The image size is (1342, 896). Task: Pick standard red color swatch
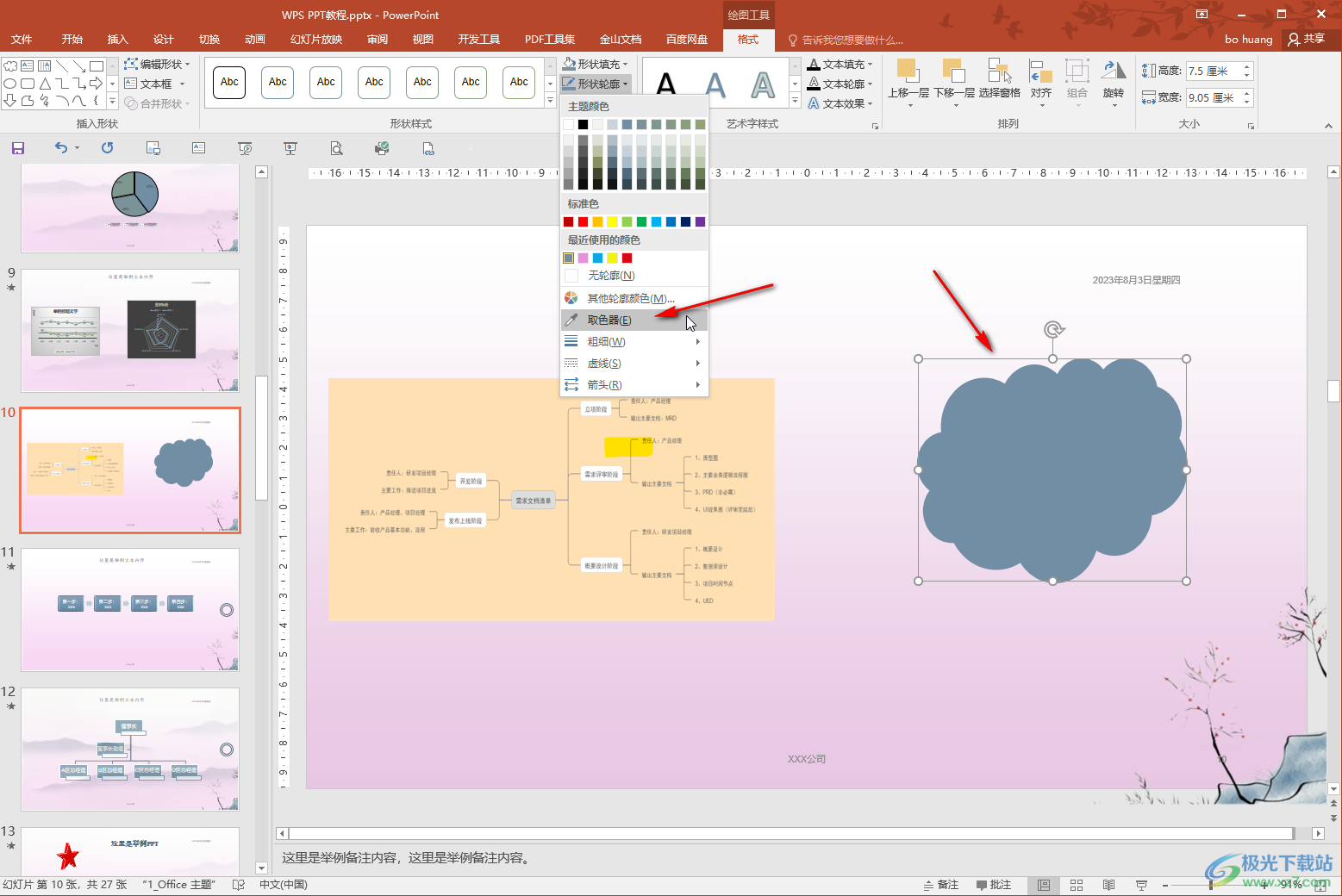(x=583, y=221)
